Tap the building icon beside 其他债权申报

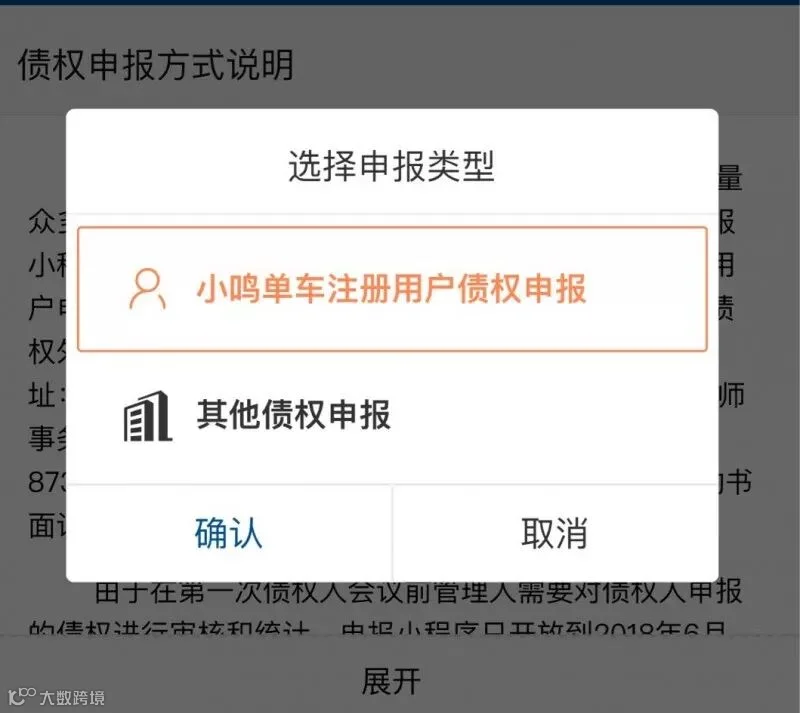tap(147, 416)
